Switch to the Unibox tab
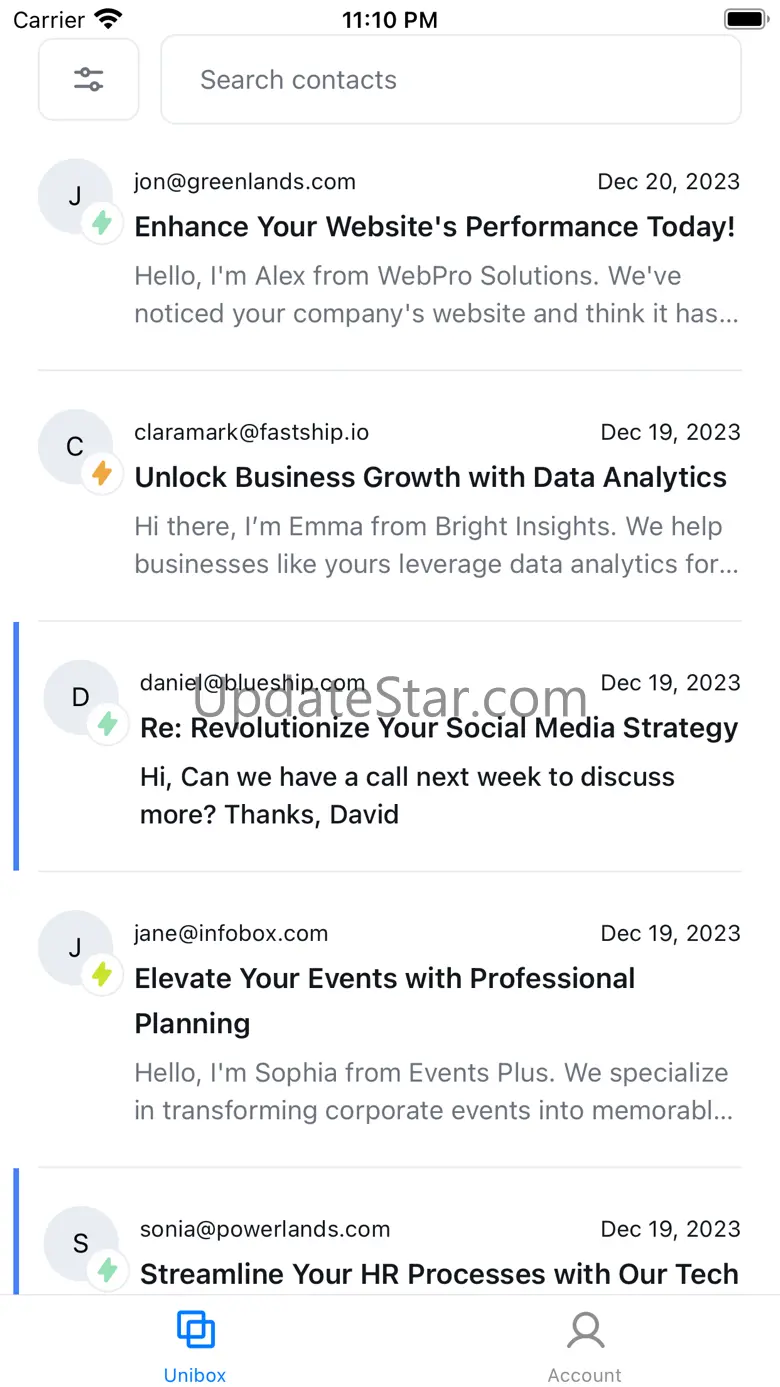Screen dimensions: 780x1387 pyautogui.click(x=195, y=1344)
